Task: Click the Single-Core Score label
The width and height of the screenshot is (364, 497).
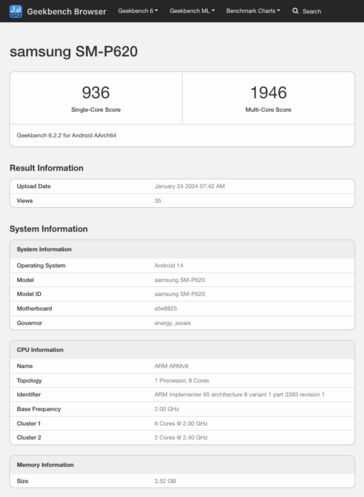Action: [x=96, y=110]
